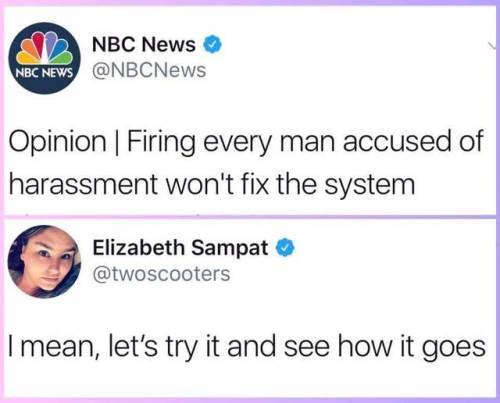Select the "Firing every man accused of" line
Image resolution: width=500 pixels, height=403 pixels.
point(305,143)
